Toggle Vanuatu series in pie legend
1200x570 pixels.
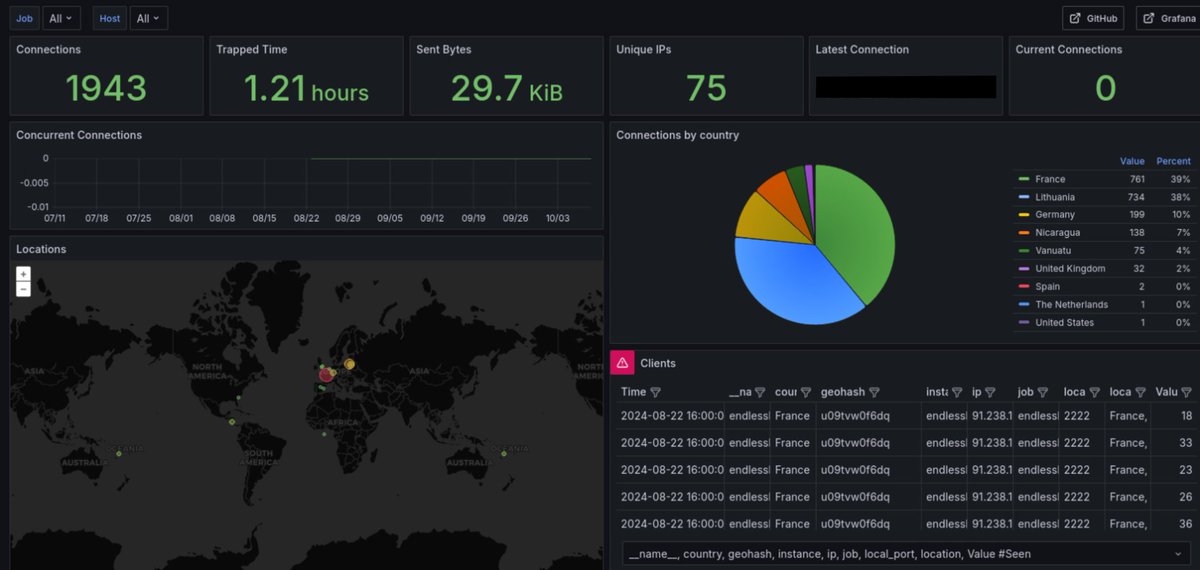(1053, 251)
